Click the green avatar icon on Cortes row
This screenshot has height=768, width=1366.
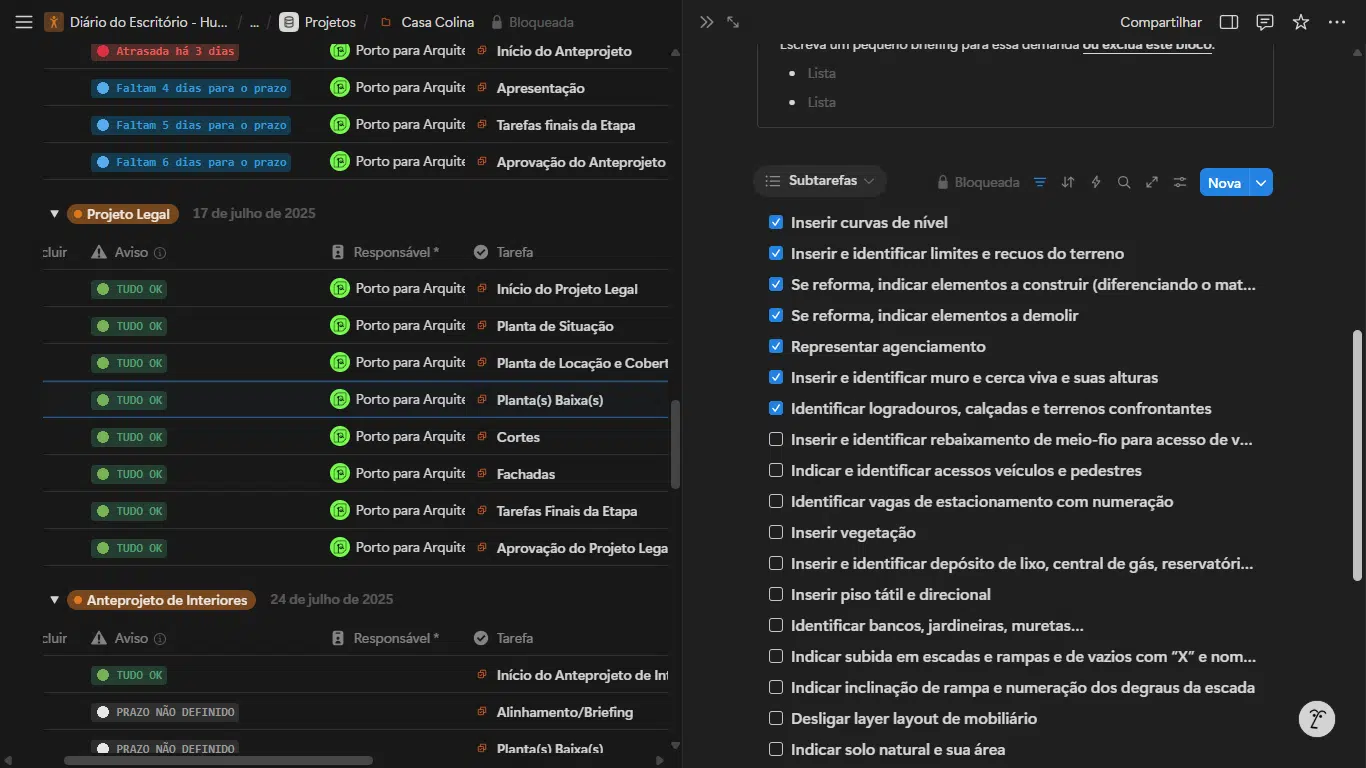click(340, 437)
